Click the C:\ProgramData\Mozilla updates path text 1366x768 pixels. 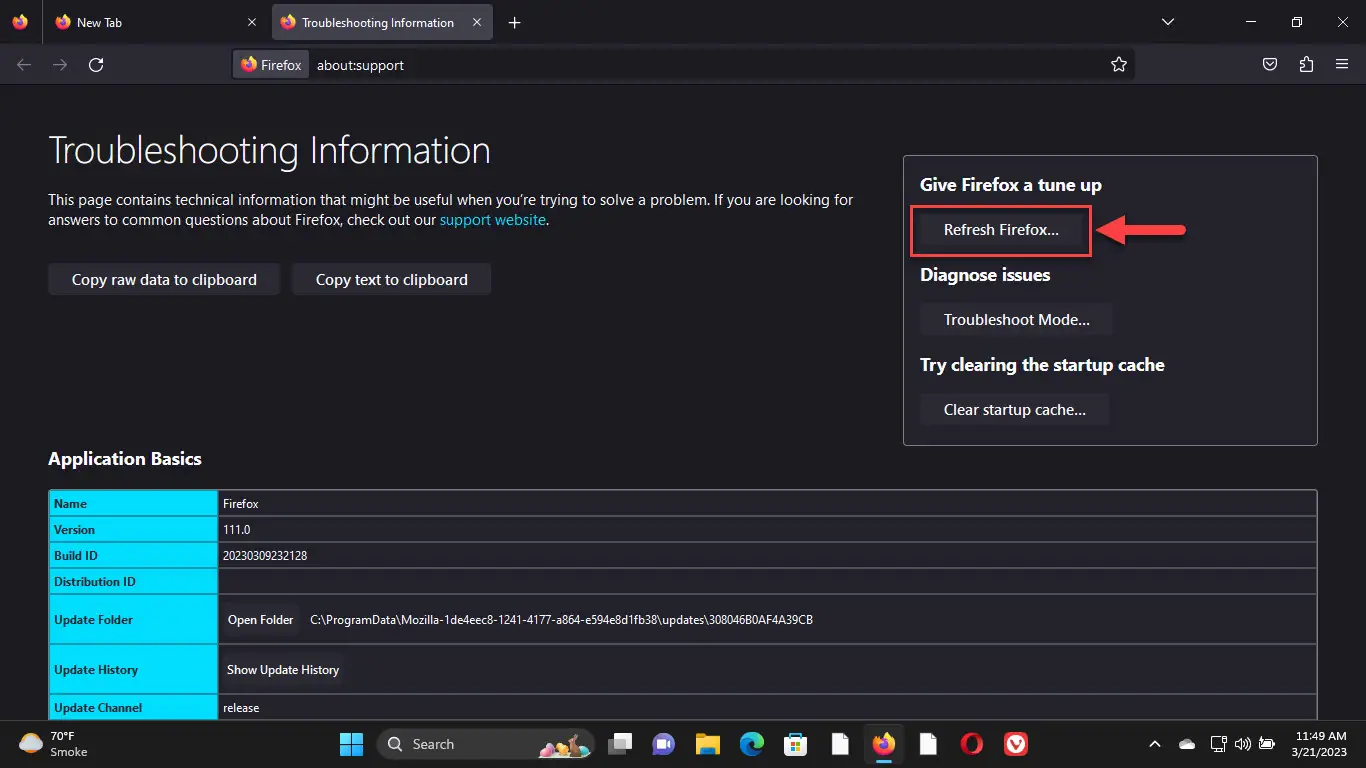tap(561, 620)
